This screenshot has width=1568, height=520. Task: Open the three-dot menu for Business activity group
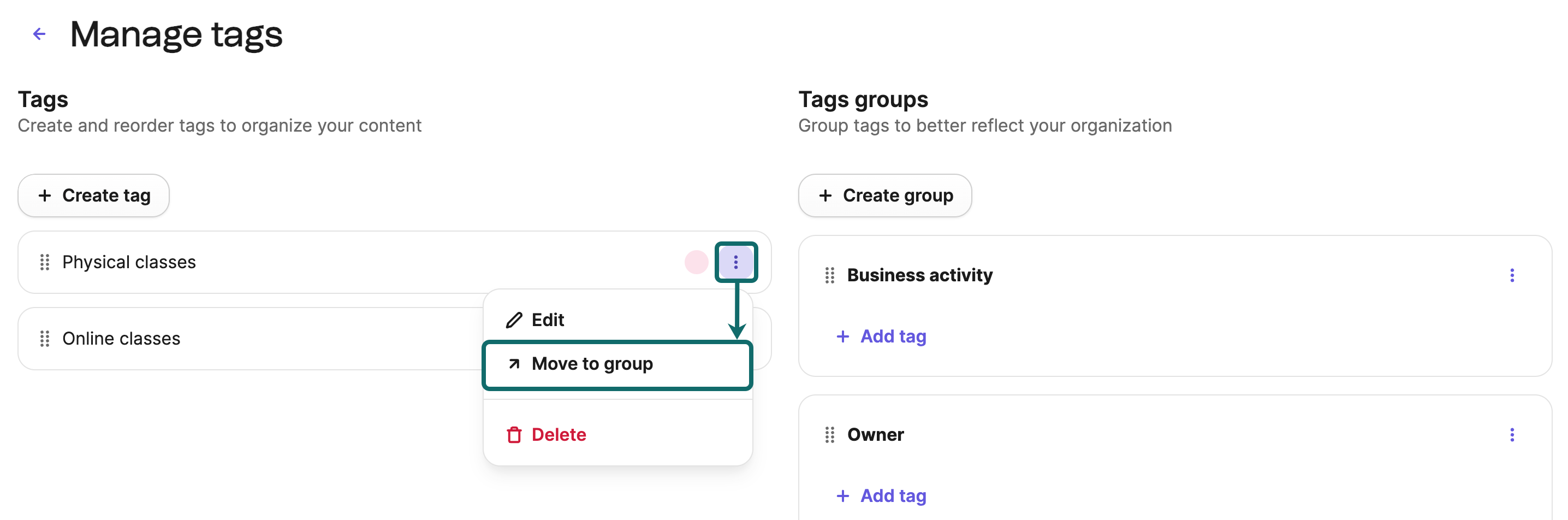click(1512, 275)
